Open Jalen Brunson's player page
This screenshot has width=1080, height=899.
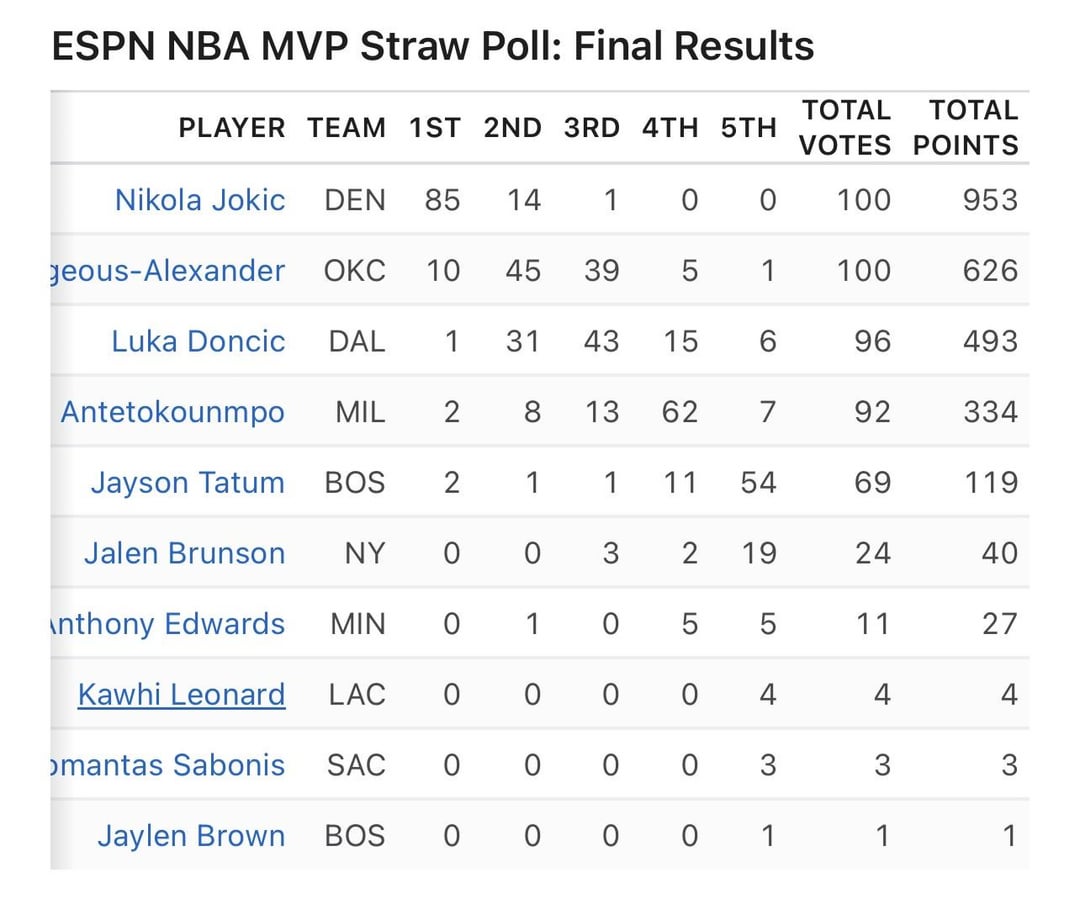[x=184, y=553]
